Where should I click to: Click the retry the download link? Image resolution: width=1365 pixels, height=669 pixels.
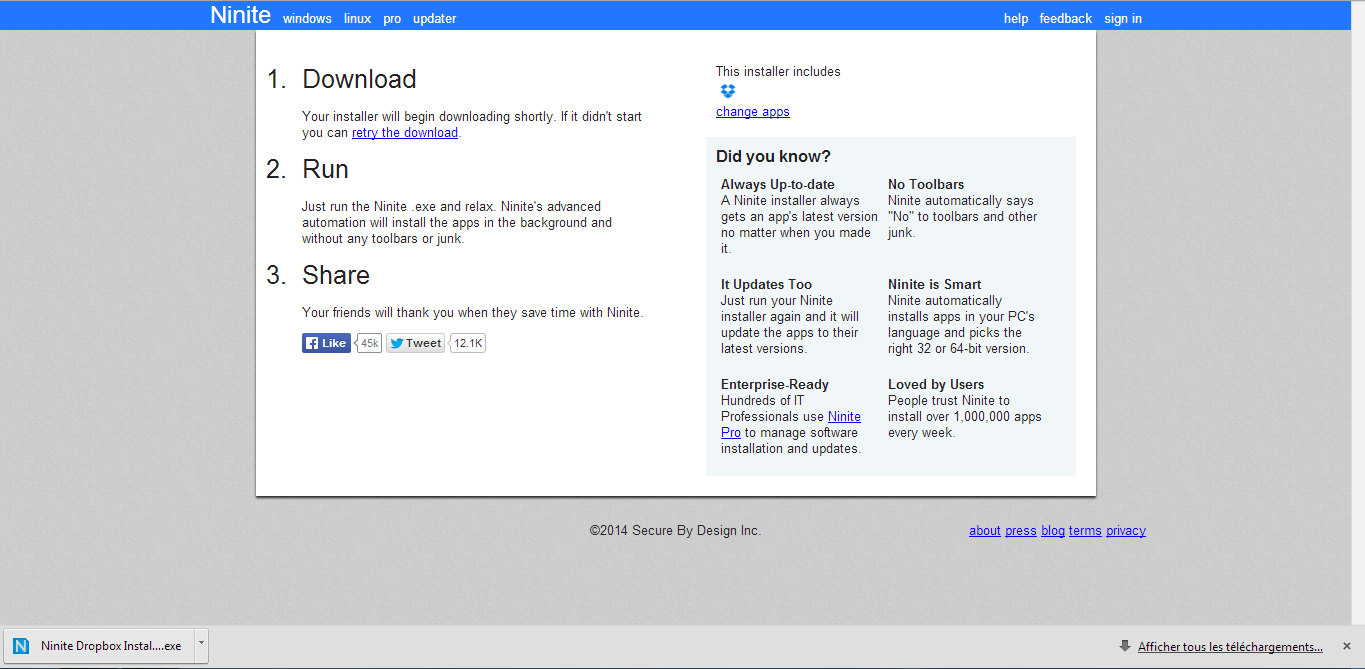[x=405, y=132]
